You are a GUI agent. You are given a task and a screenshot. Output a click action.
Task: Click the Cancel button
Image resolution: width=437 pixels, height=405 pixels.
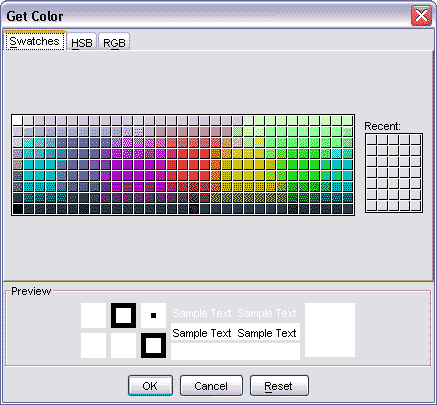click(211, 386)
